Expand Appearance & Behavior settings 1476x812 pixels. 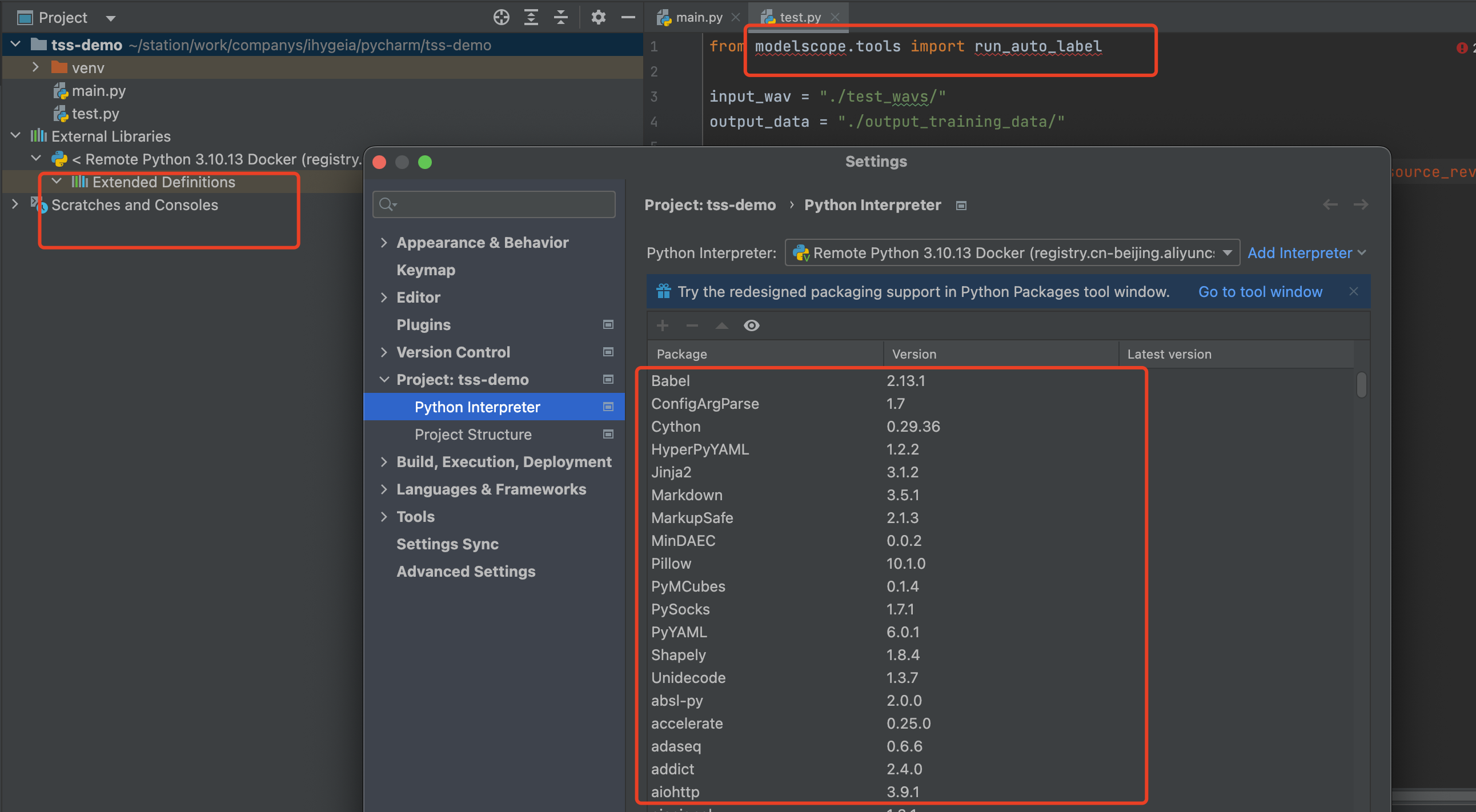tap(383, 242)
